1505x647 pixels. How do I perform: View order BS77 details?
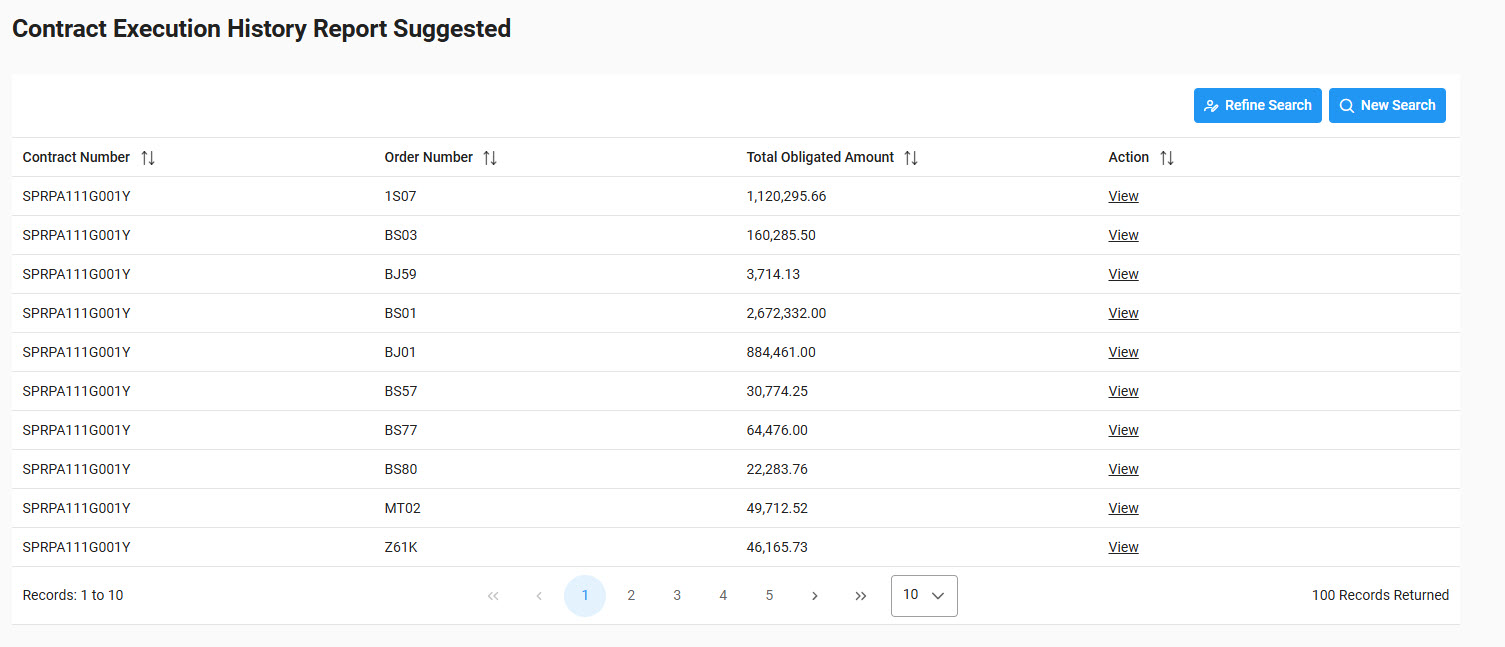pos(1123,431)
